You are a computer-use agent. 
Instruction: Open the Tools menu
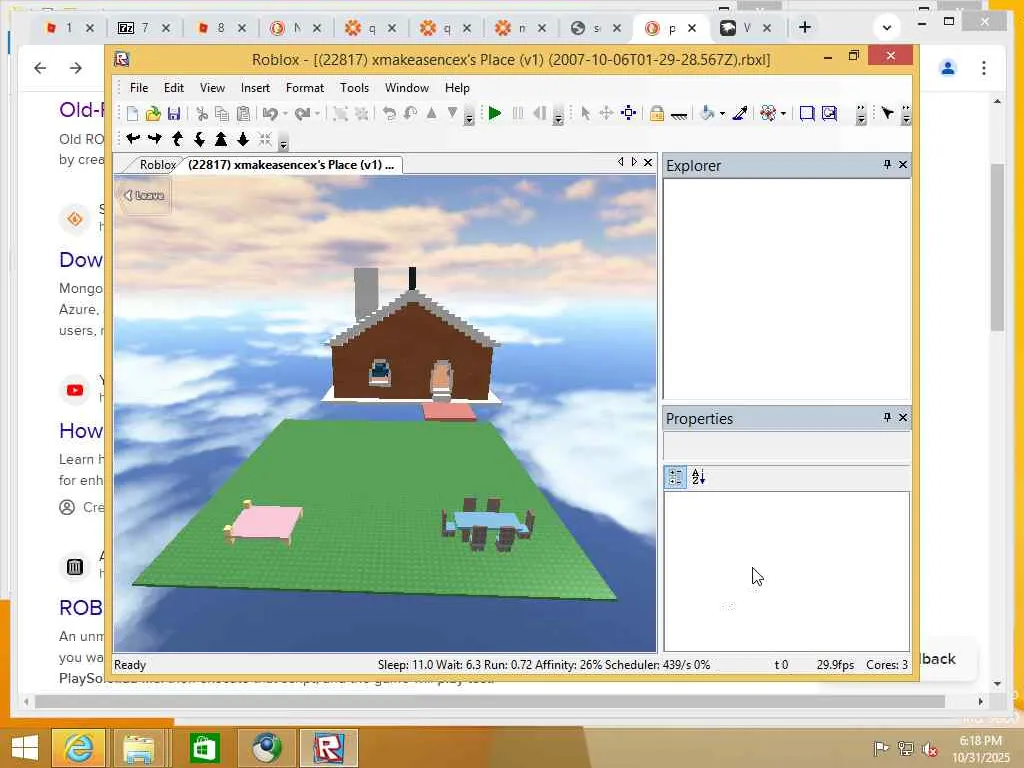point(355,88)
